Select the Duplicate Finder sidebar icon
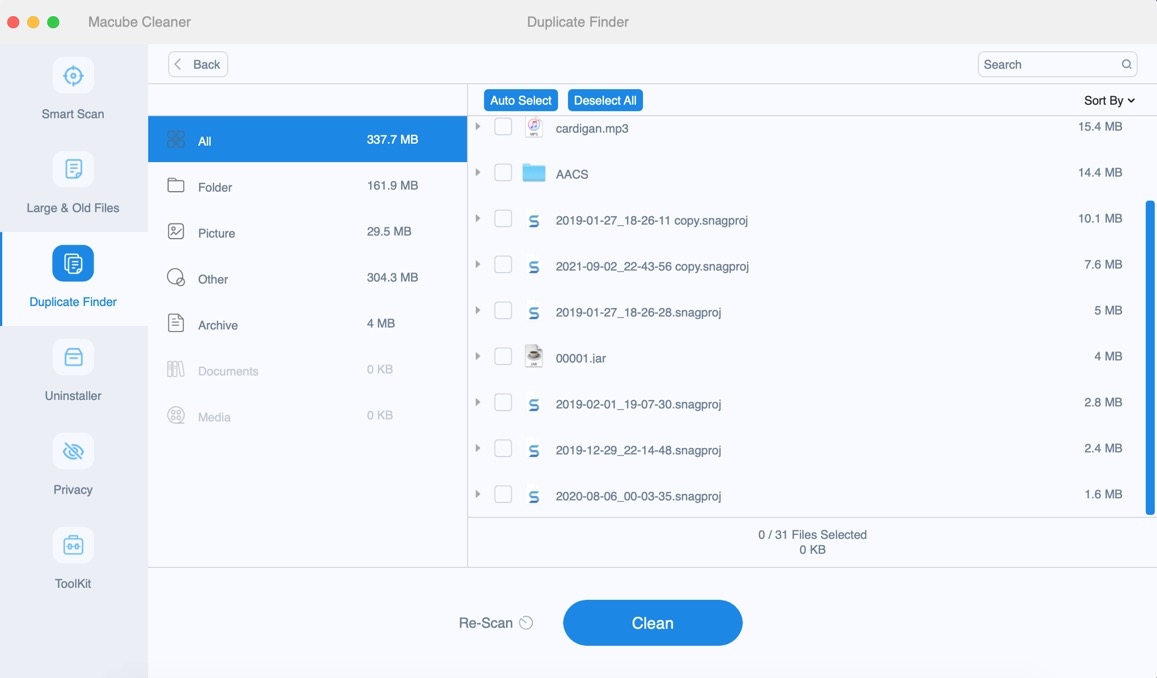 [x=73, y=263]
